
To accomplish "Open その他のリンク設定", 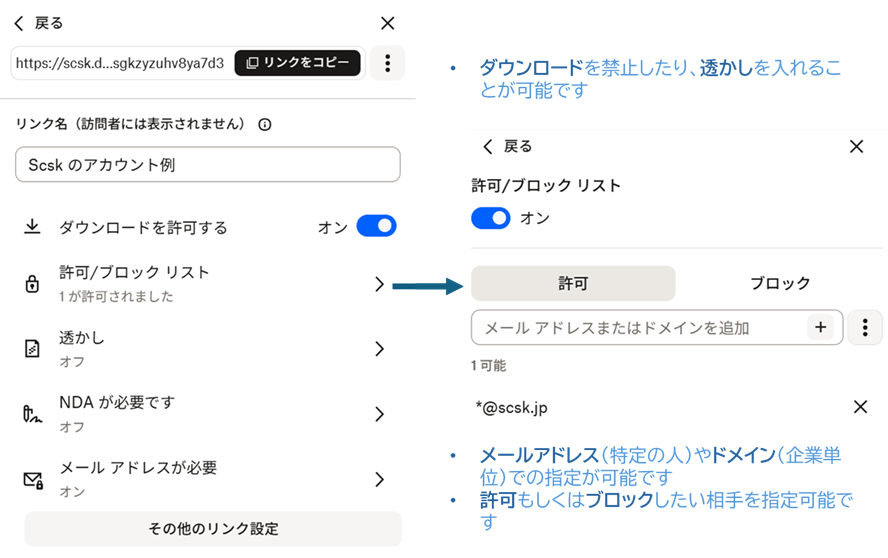I will [x=213, y=529].
